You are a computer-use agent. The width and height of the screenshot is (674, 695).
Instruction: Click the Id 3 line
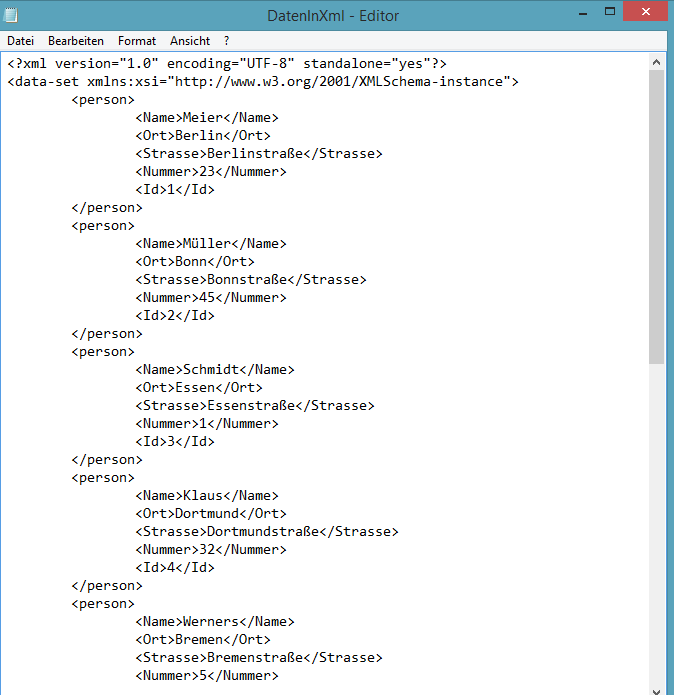click(x=175, y=441)
